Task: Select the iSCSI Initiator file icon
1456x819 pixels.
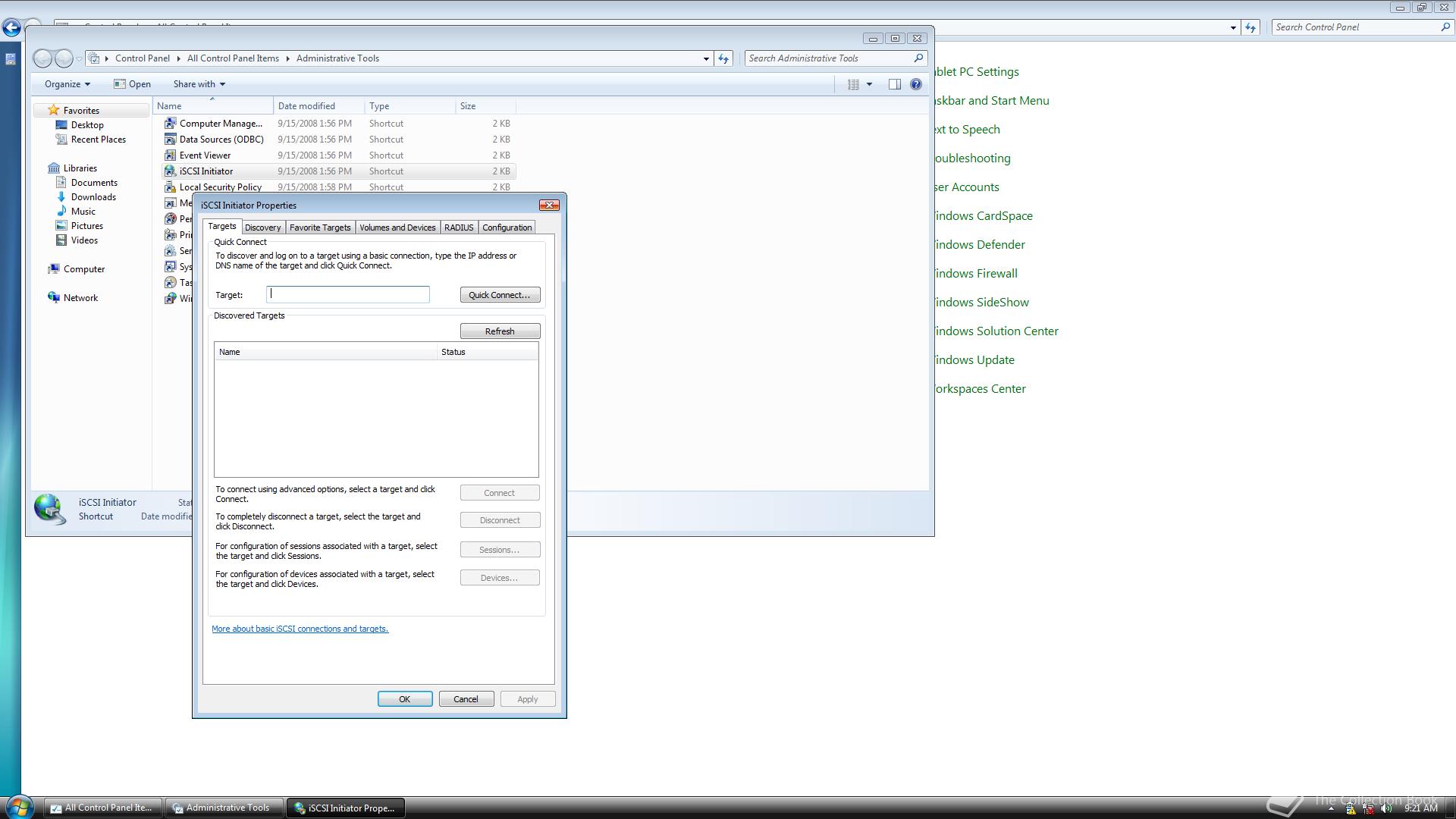Action: click(x=171, y=171)
